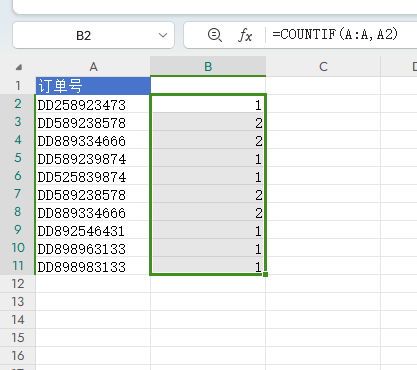This screenshot has width=417, height=370.
Task: Select cell containing DD258923473
Action: click(x=93, y=104)
